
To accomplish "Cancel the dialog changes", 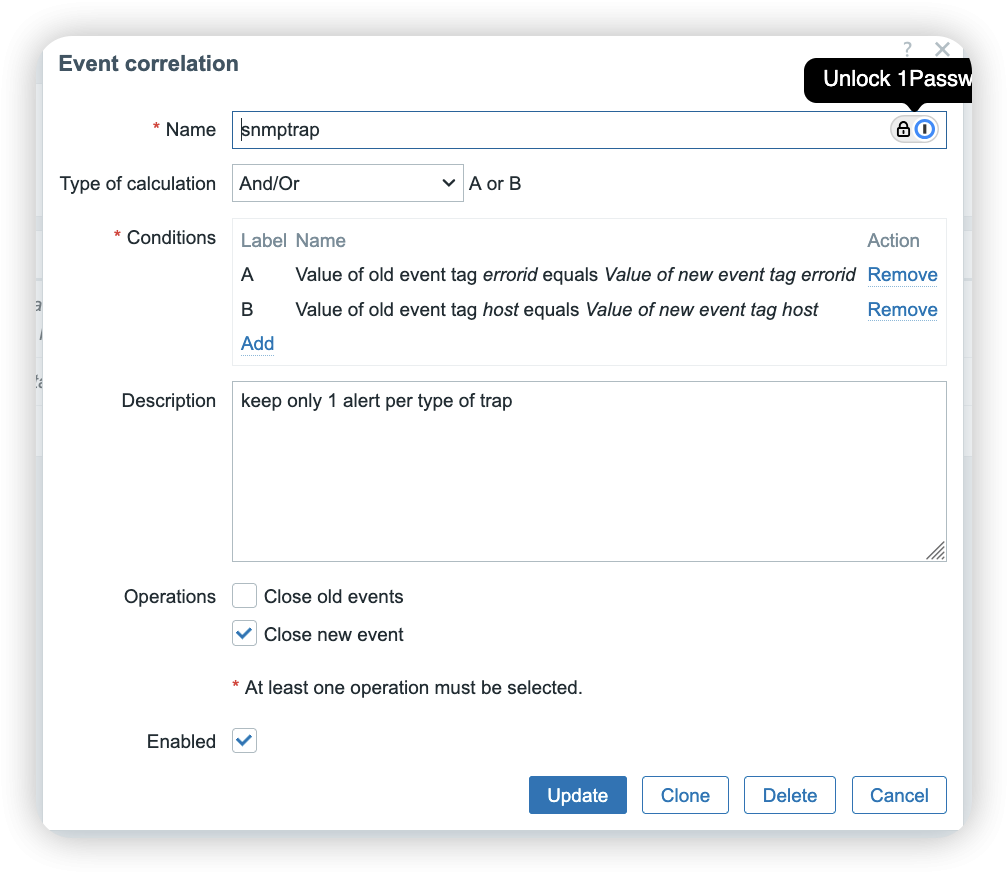I will coord(899,796).
